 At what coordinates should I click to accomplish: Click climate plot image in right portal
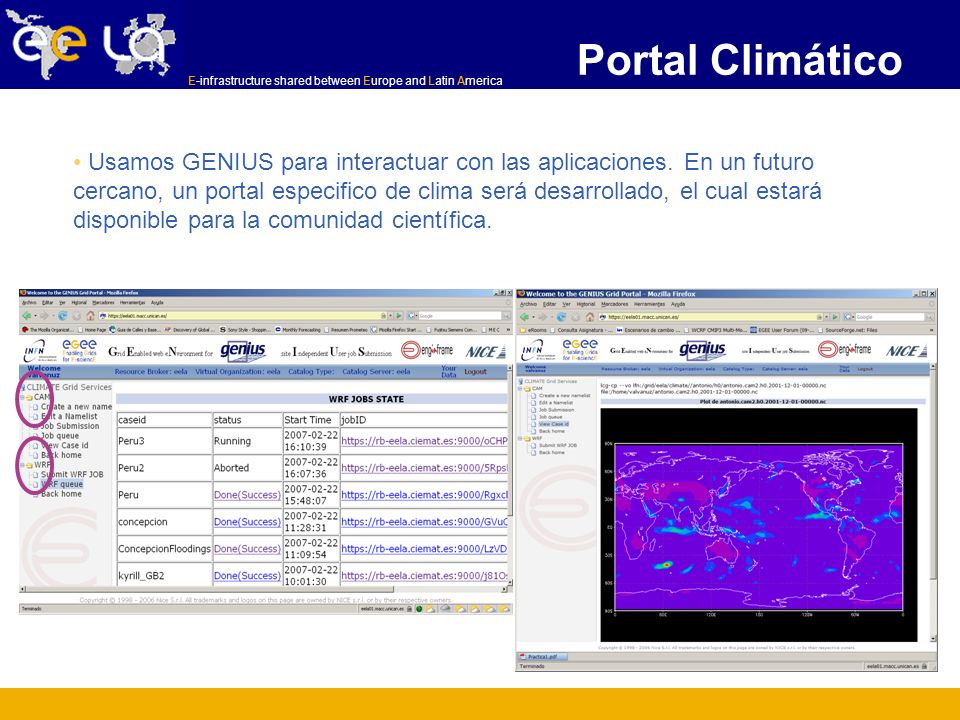[759, 525]
